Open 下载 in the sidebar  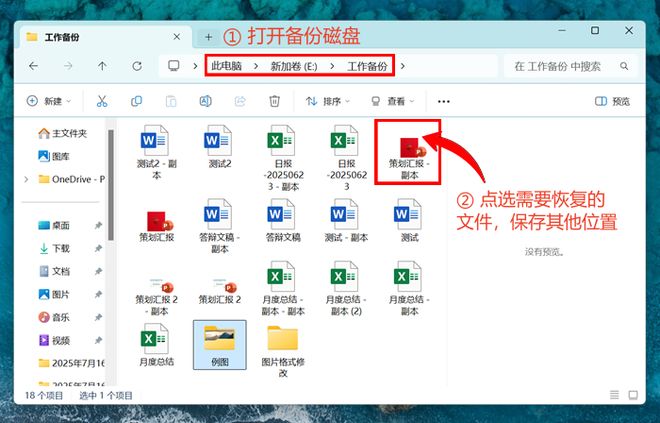click(x=54, y=248)
